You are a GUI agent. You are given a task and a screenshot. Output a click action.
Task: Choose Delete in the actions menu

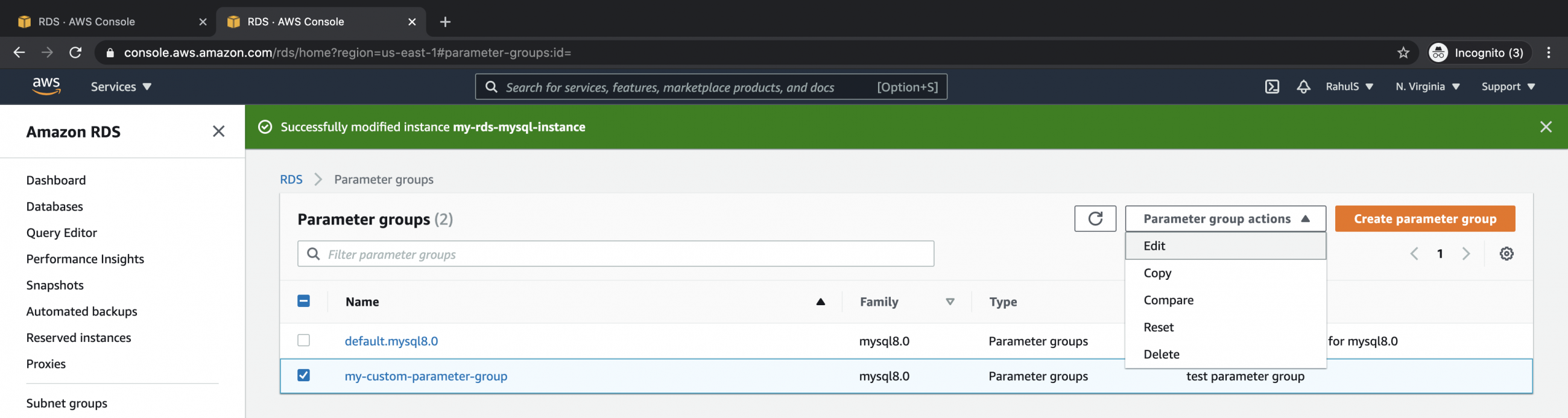coord(1161,354)
